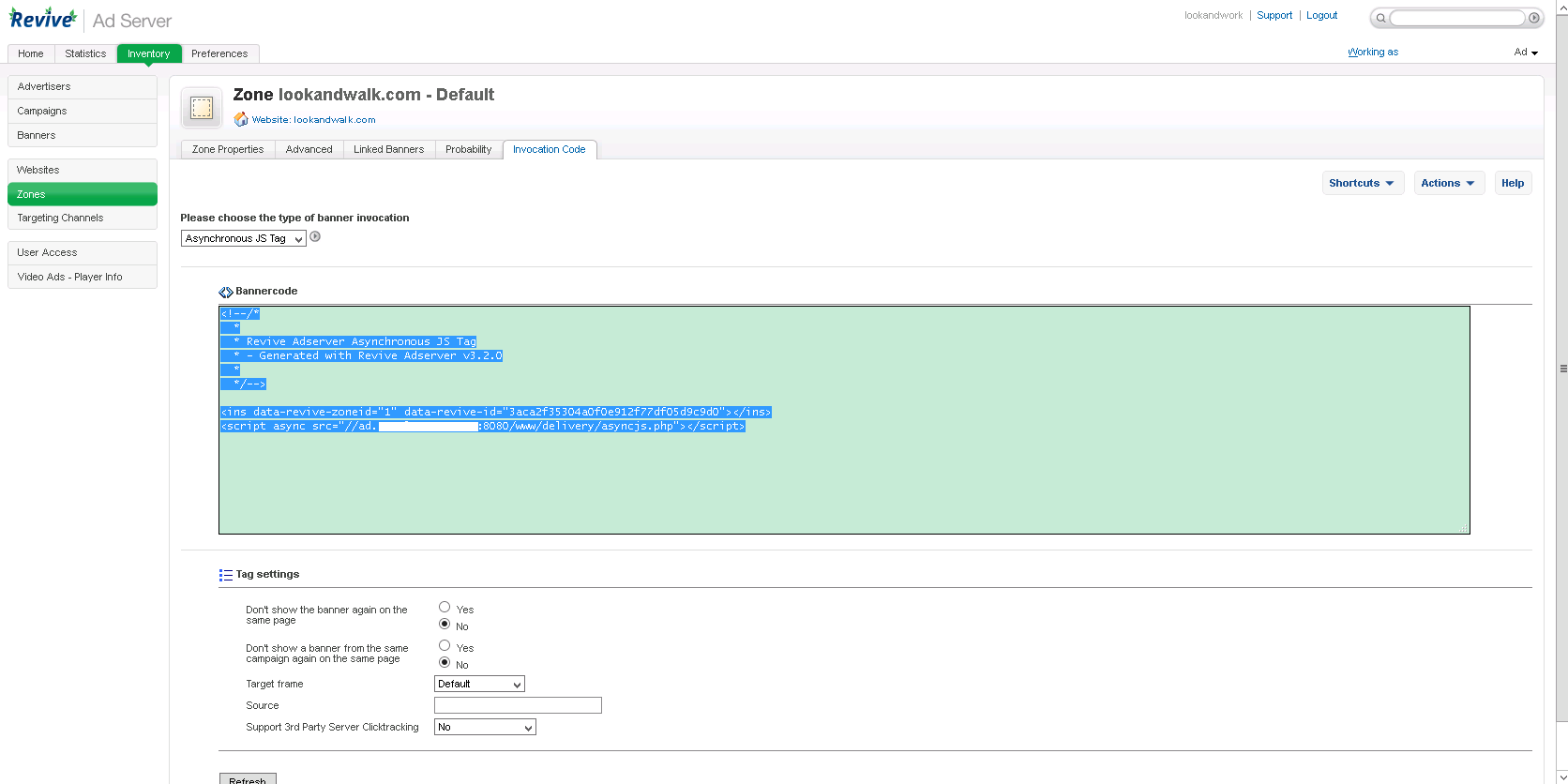Viewport: 1568px width, 784px height.
Task: Click the page vertical scrollbar
Action: click(x=1562, y=369)
